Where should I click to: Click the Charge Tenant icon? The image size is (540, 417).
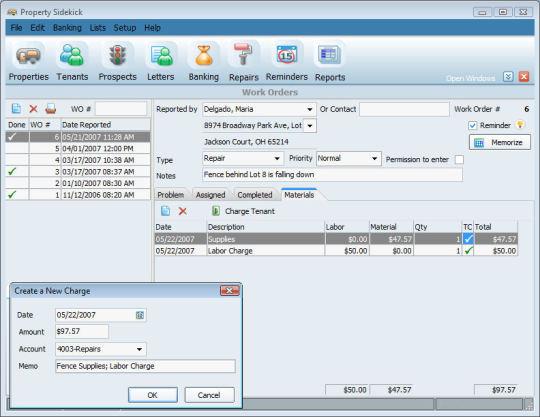click(216, 211)
